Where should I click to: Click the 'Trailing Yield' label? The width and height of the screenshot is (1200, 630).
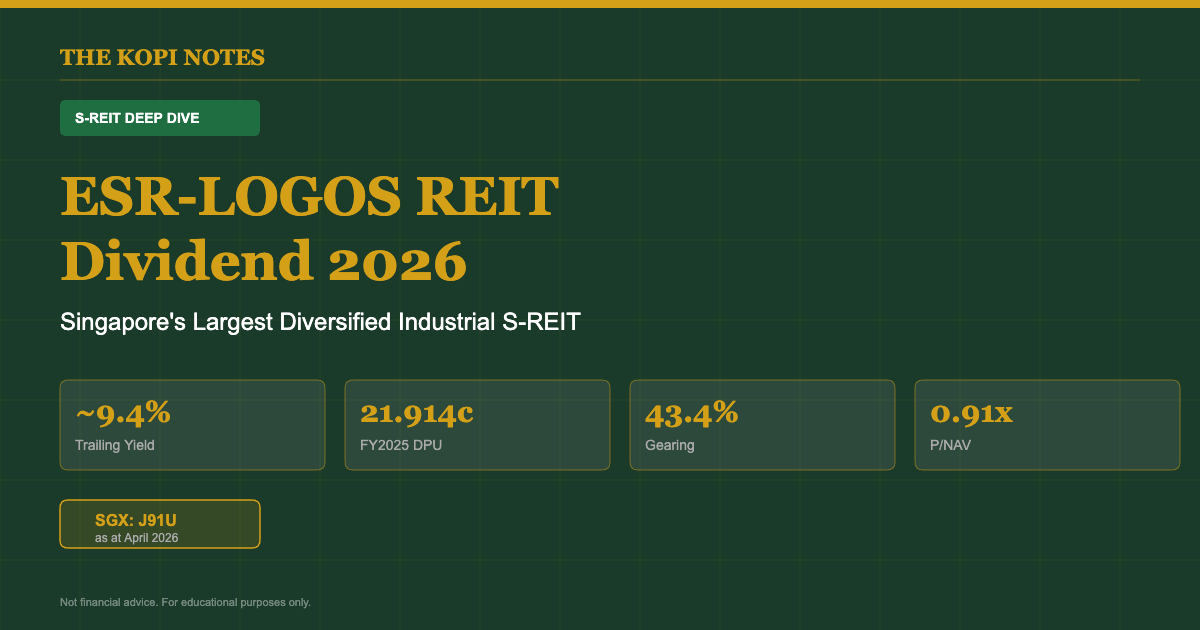pos(115,445)
